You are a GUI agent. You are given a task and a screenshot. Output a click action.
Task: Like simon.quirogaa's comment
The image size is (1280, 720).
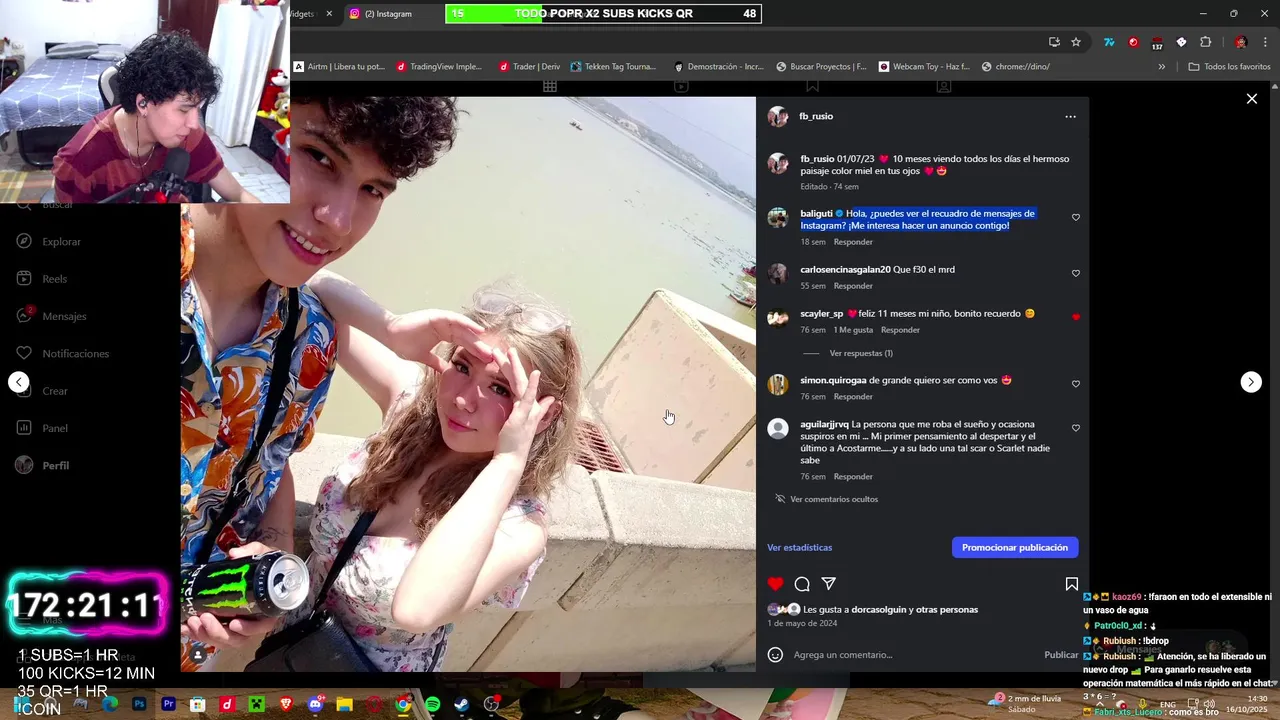click(x=1076, y=384)
